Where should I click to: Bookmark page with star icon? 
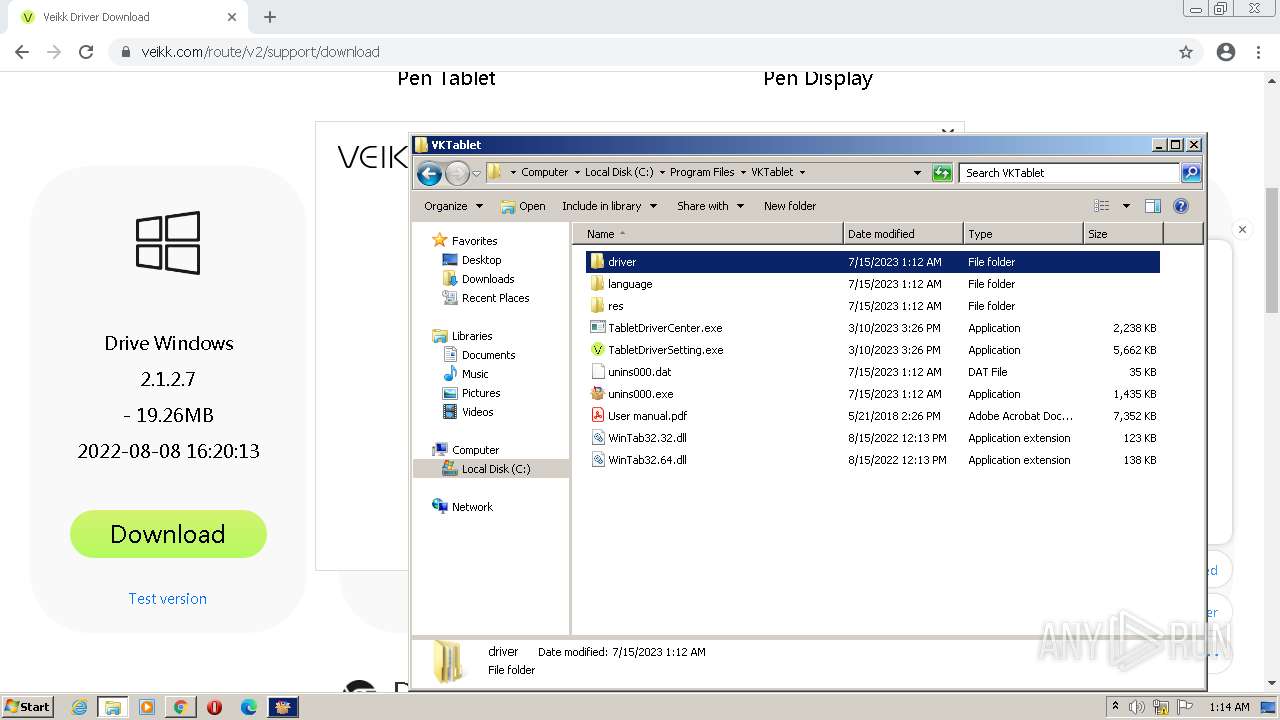pos(1186,52)
